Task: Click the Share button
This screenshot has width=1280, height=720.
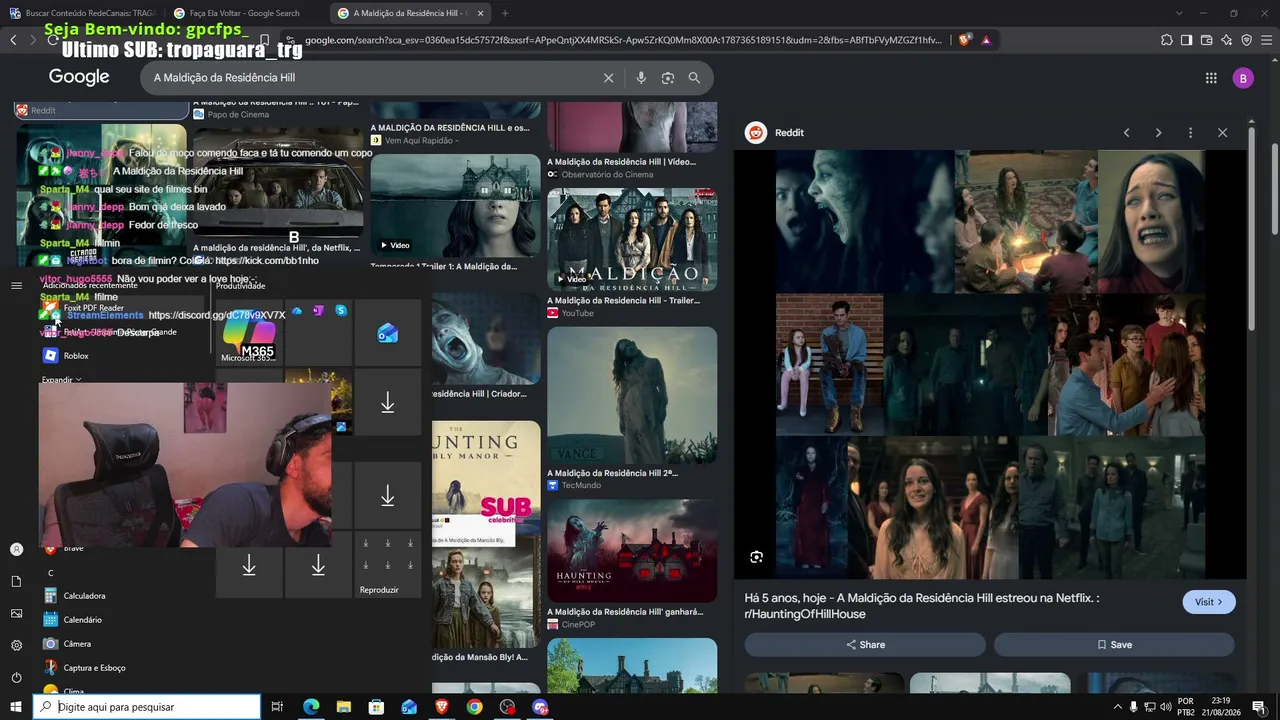Action: pyautogui.click(x=865, y=645)
